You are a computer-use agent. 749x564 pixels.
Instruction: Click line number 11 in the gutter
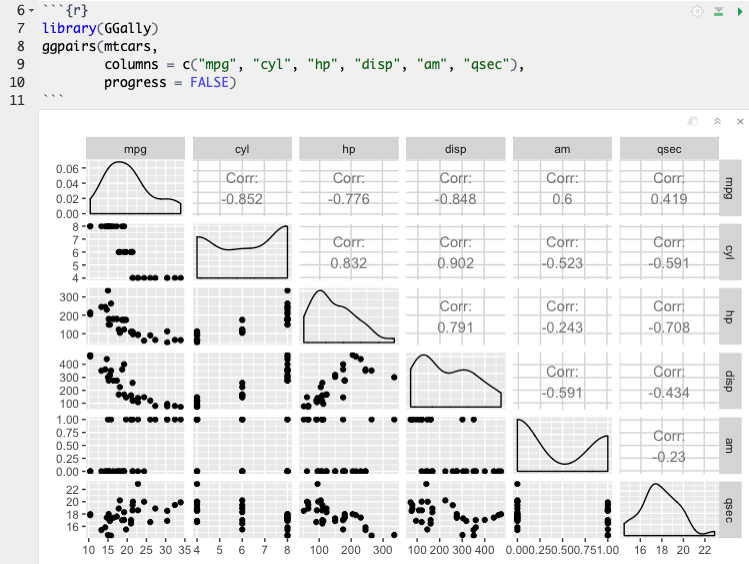coord(17,100)
